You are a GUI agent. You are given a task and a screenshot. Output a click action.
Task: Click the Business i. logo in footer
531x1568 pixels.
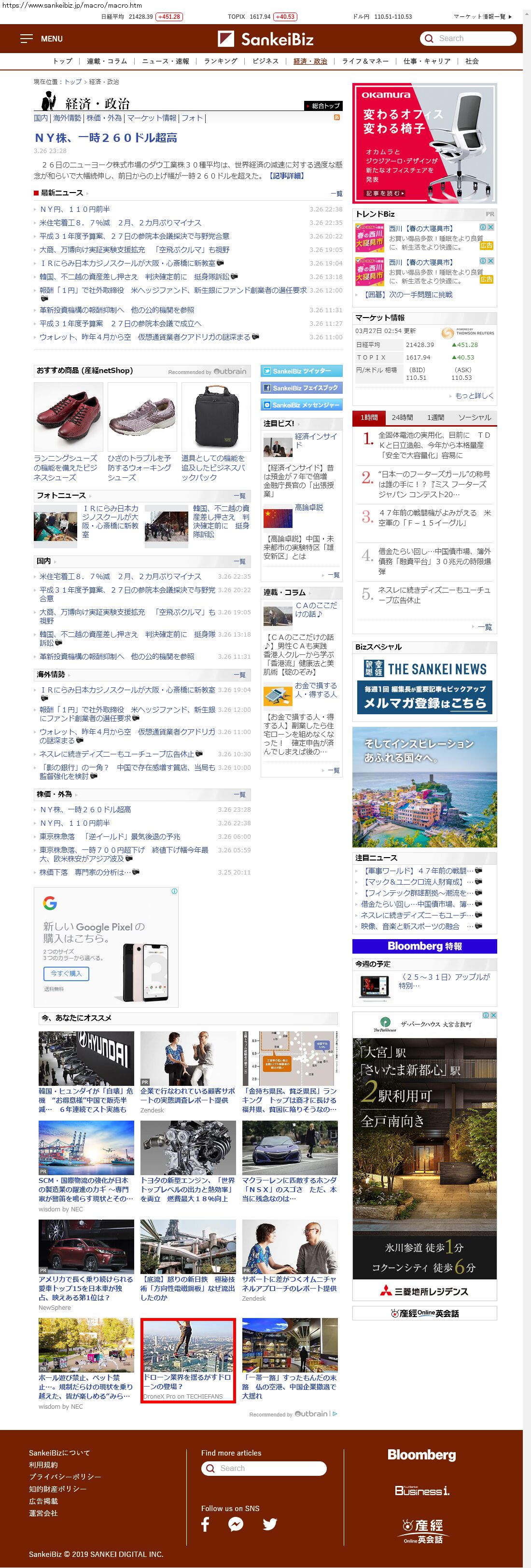[422, 1490]
